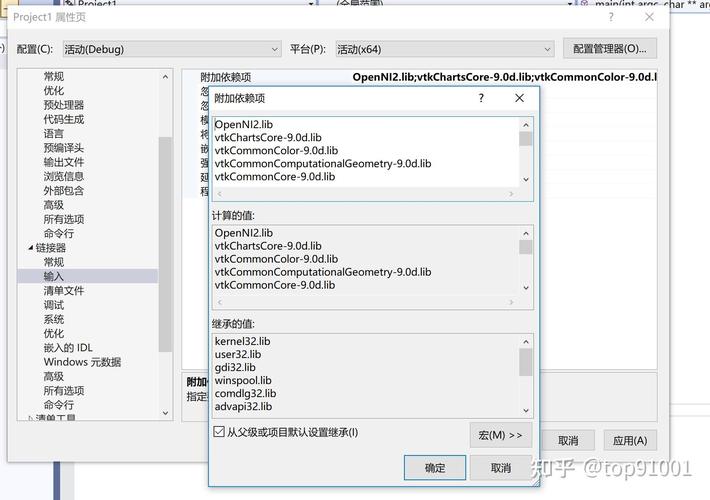Click 取消 in the Project1 property page

(568, 441)
